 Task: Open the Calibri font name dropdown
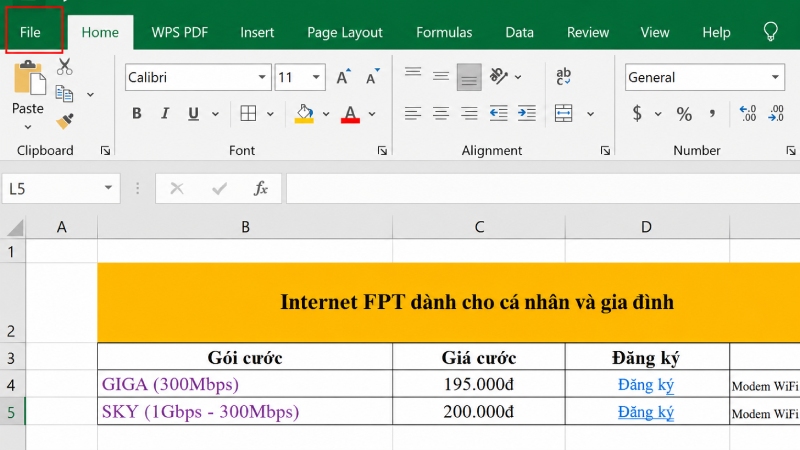(262, 77)
